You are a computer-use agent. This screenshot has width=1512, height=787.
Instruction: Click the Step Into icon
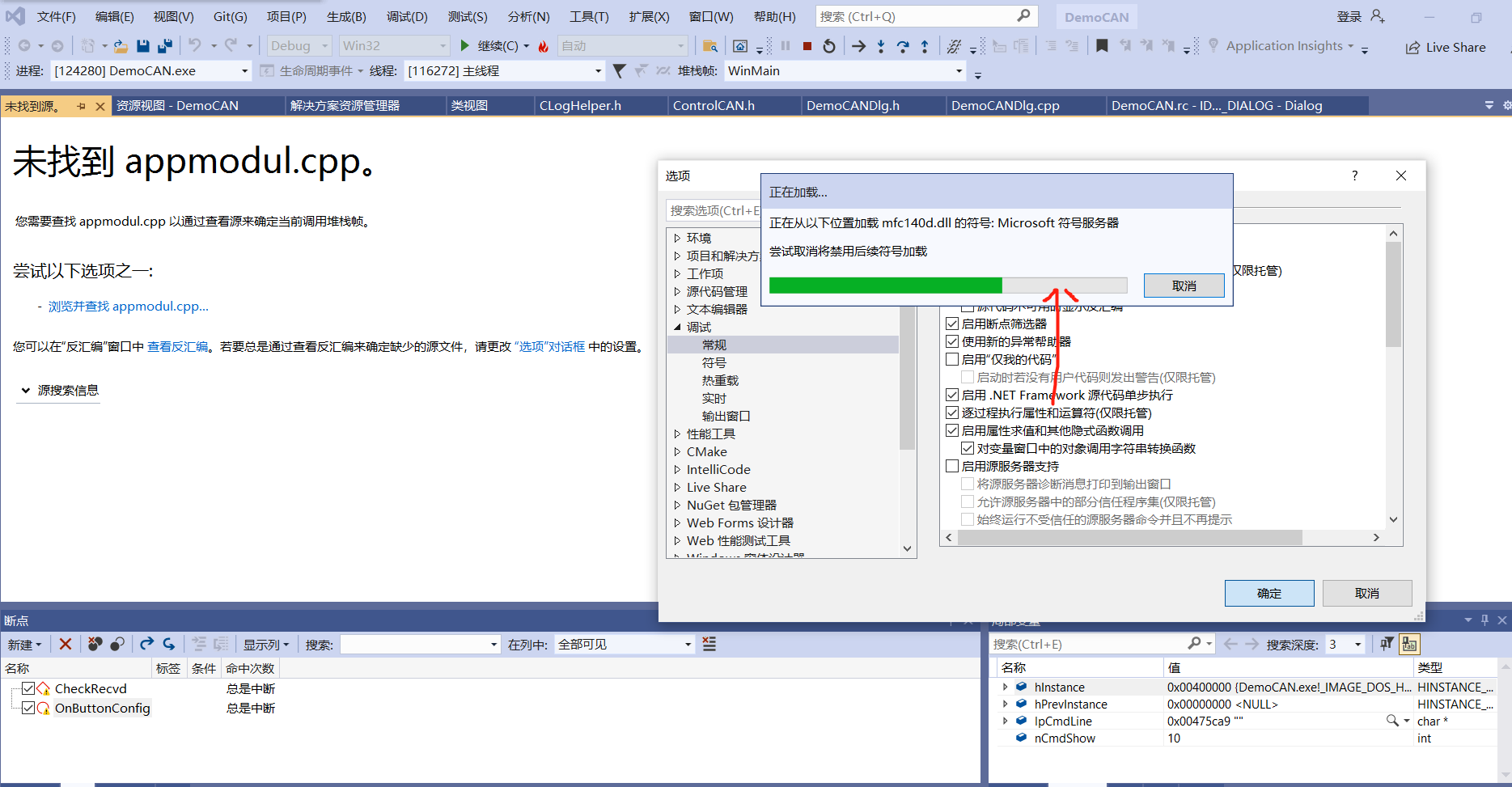(x=879, y=45)
